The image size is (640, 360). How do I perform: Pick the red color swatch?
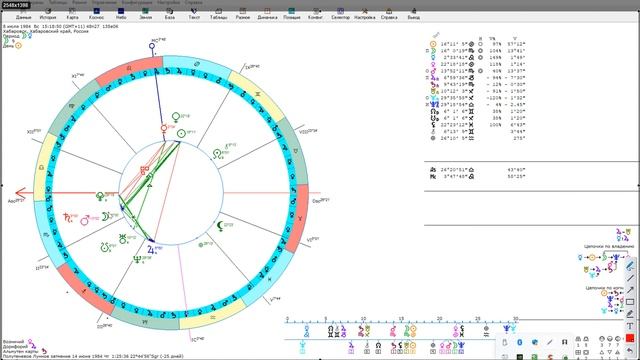tap(630, 338)
